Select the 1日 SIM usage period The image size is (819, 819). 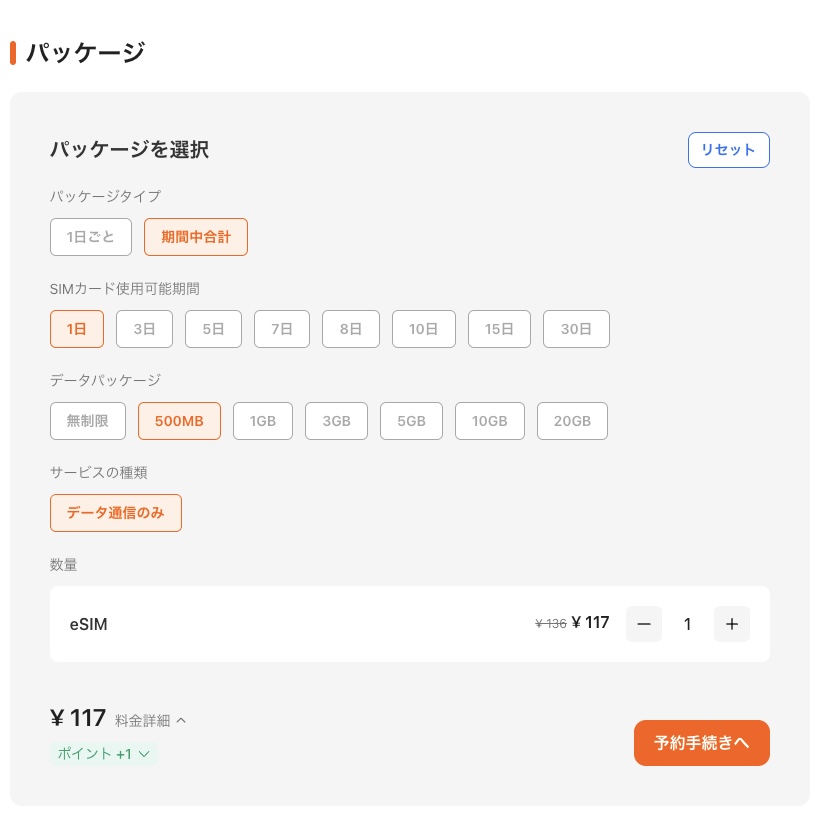77,329
